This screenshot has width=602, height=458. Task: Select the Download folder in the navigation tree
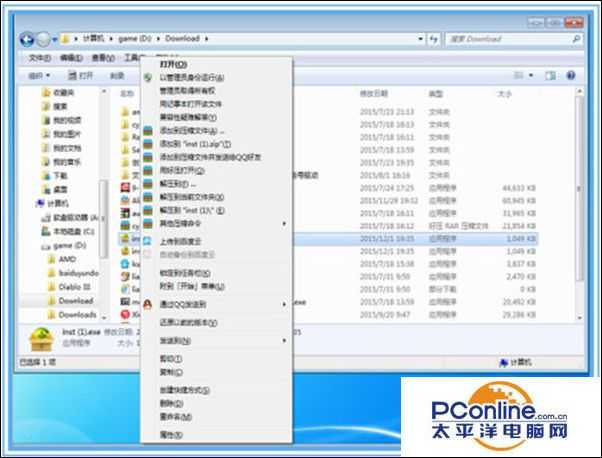[74, 300]
